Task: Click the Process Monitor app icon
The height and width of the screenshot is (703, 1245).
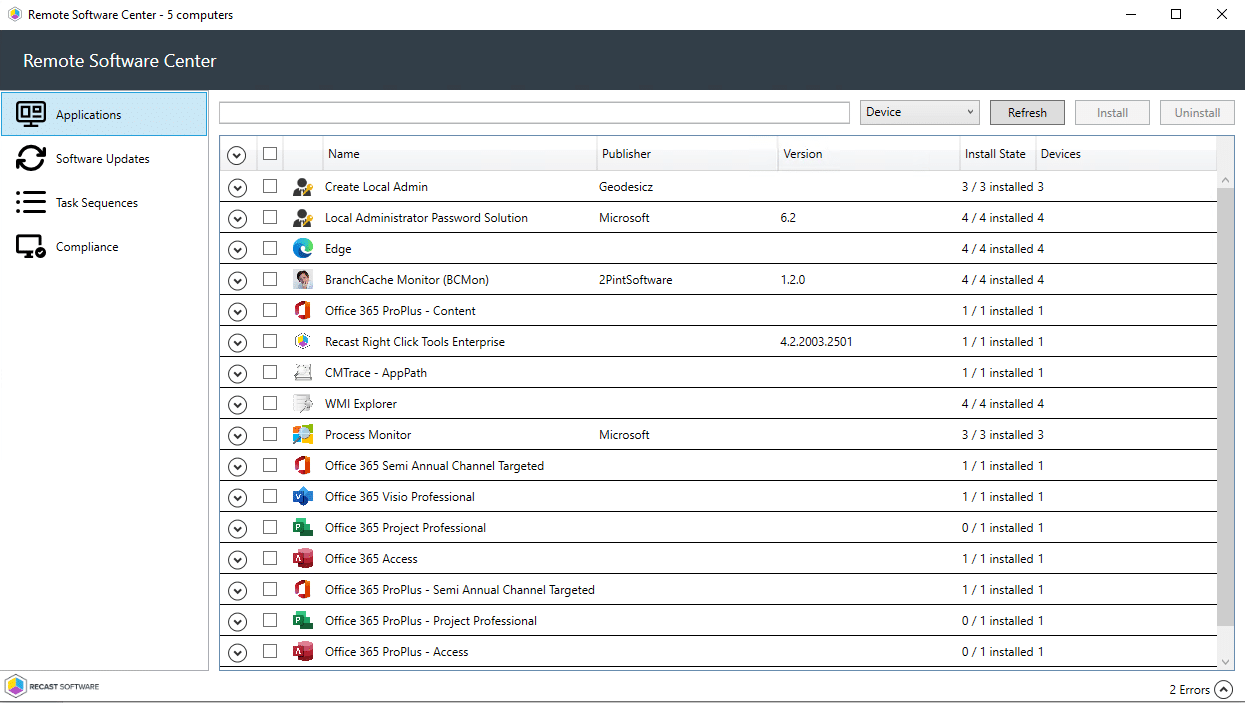Action: tap(302, 435)
